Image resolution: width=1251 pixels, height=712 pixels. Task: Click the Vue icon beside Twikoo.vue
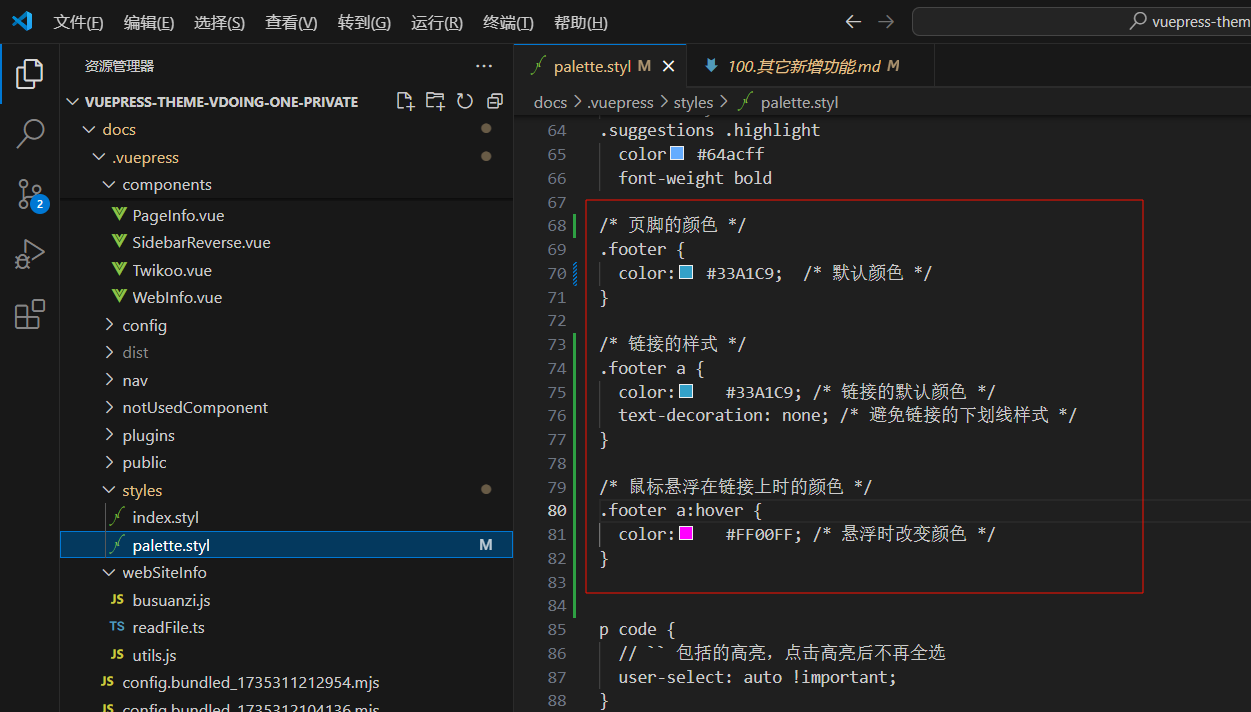pyautogui.click(x=118, y=270)
